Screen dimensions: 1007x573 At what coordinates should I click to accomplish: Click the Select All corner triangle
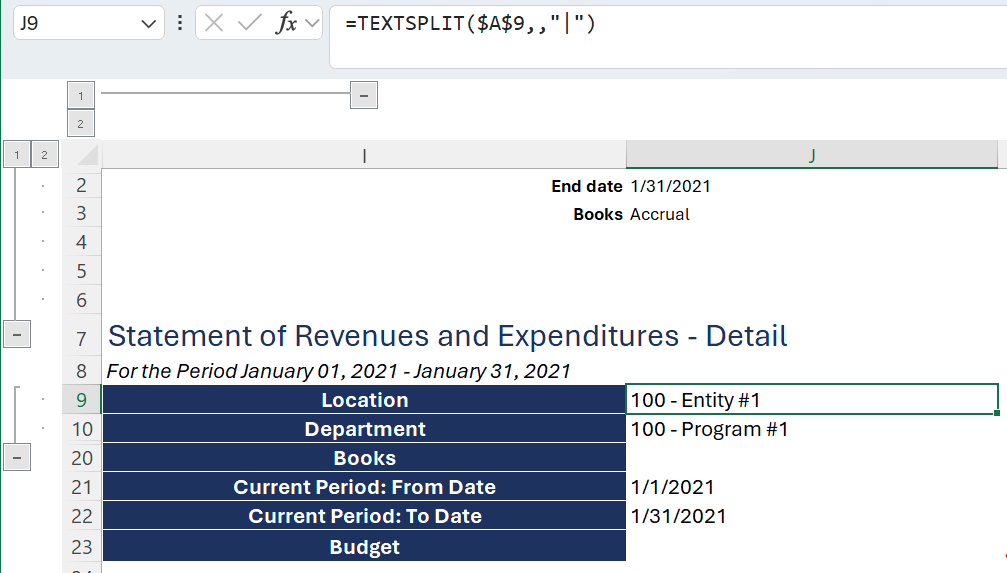pos(88,155)
